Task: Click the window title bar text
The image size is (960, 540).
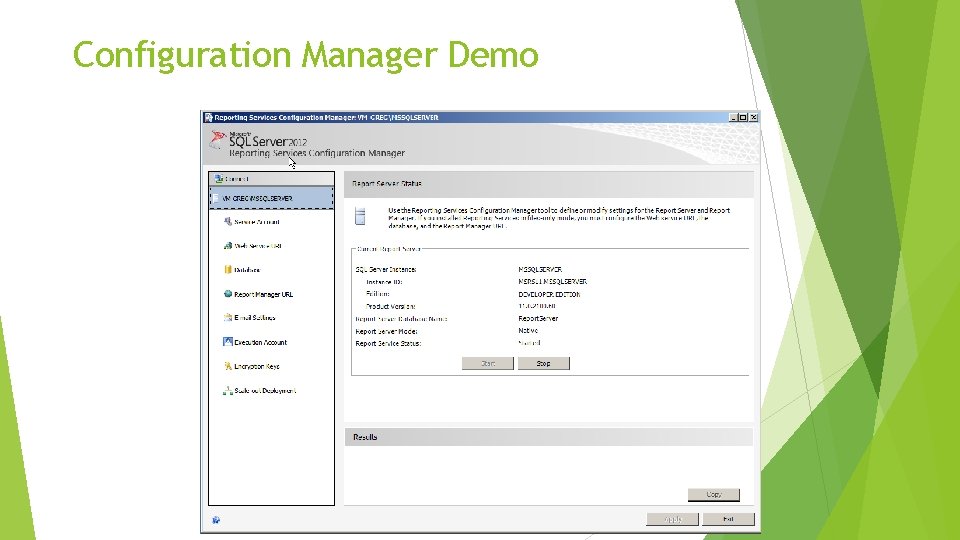Action: click(326, 118)
